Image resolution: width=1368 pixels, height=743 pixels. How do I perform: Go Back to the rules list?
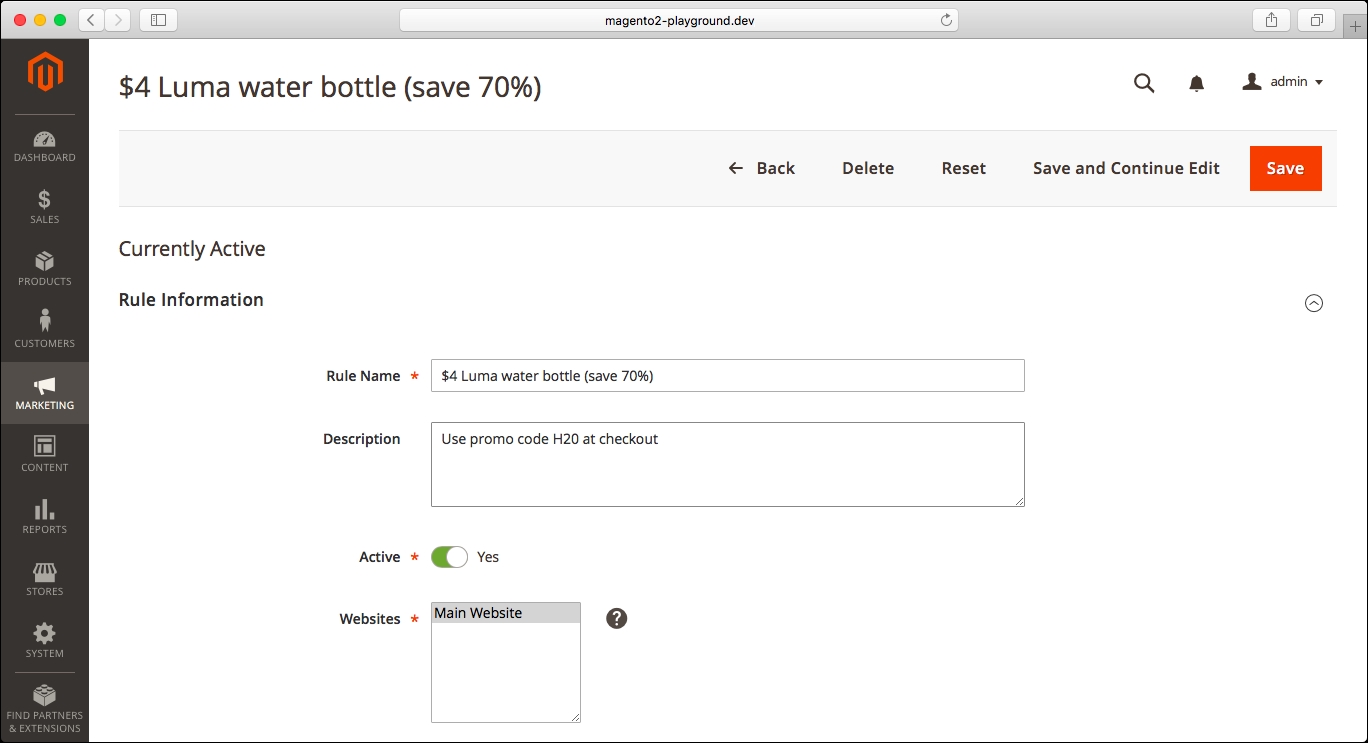tap(761, 168)
